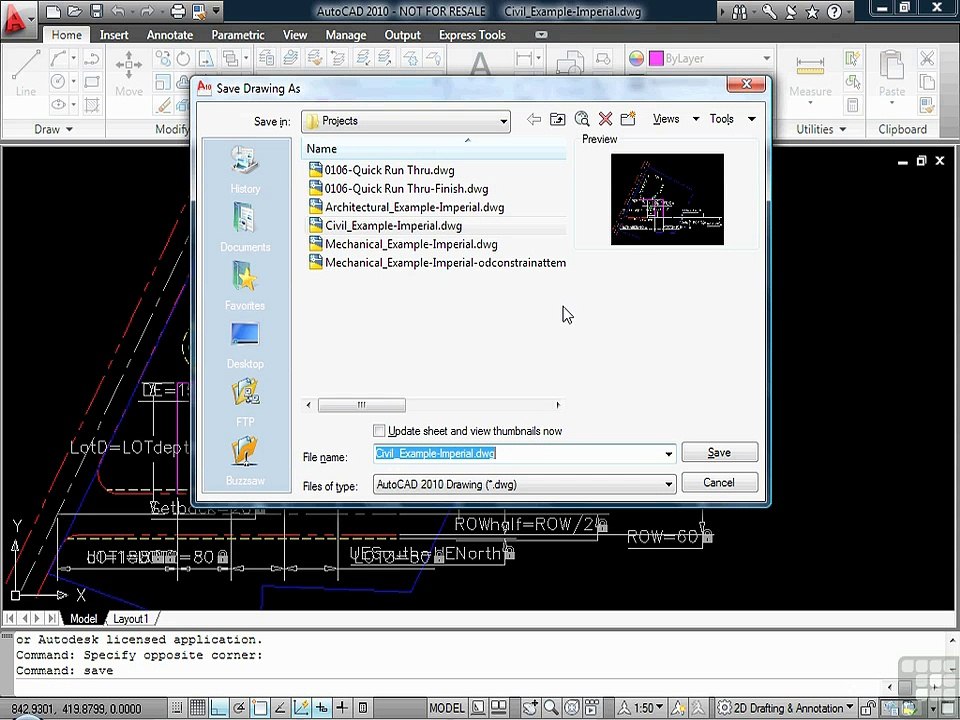
Task: Select the Measure tool in Utilities
Action: click(x=810, y=75)
